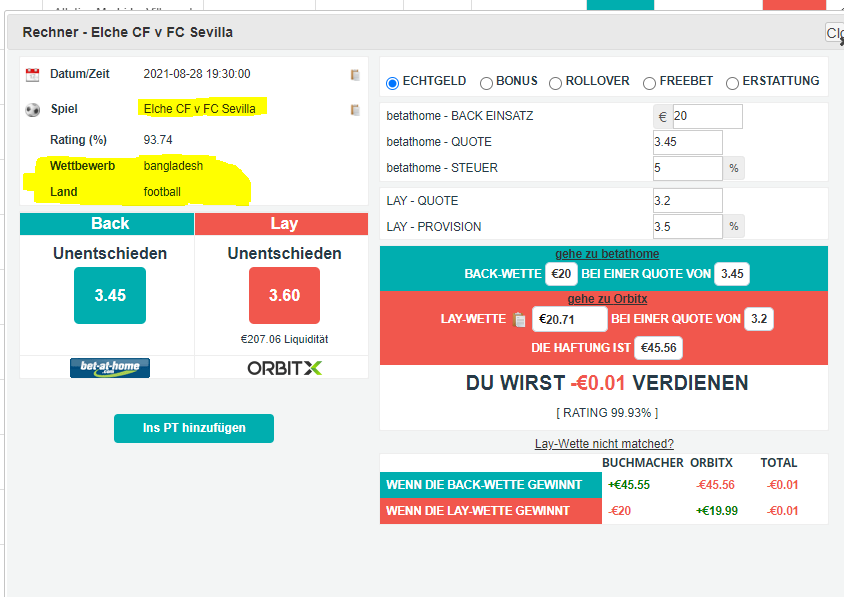This screenshot has width=844, height=597.
Task: Open the 'gehe zu betathome' link
Action: click(607, 254)
